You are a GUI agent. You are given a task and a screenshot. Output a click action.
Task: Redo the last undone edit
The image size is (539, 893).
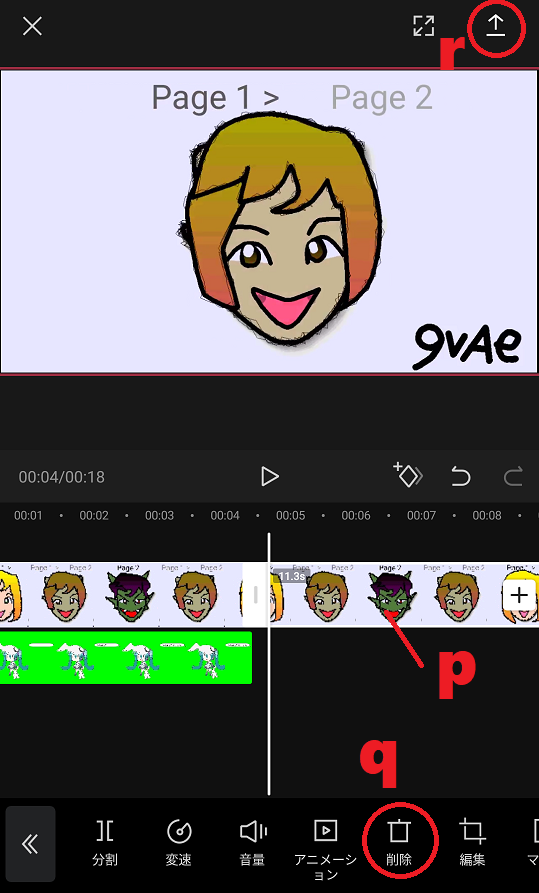click(x=513, y=476)
